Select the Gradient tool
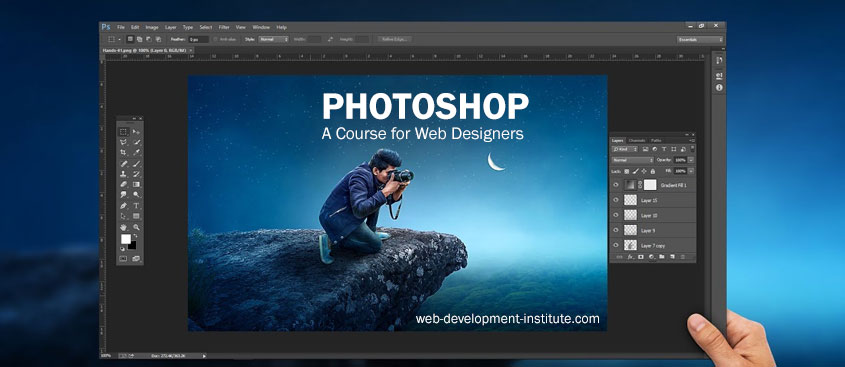The width and height of the screenshot is (845, 367). coord(136,184)
